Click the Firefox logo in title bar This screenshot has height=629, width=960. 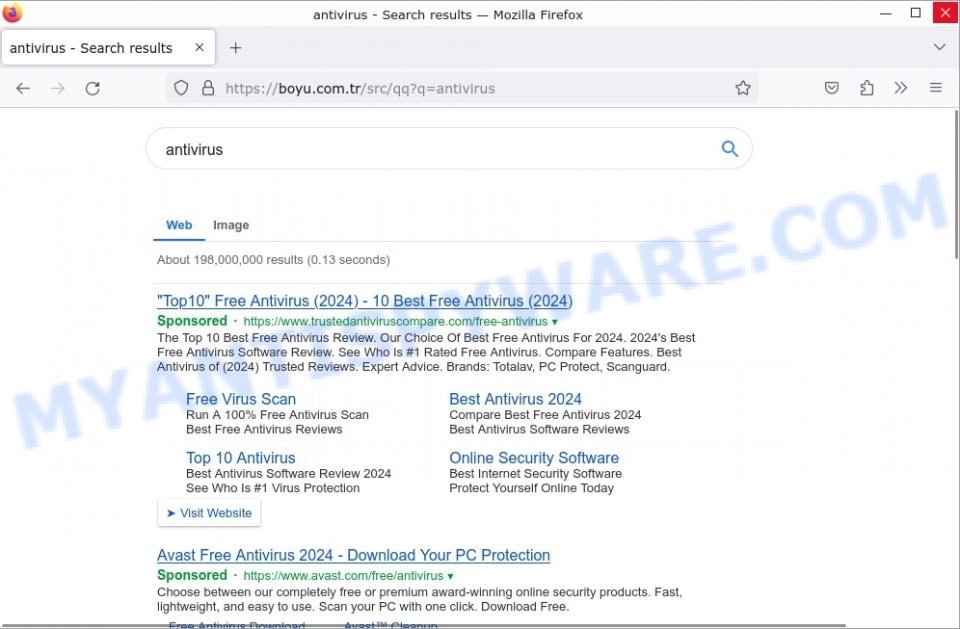(12, 12)
